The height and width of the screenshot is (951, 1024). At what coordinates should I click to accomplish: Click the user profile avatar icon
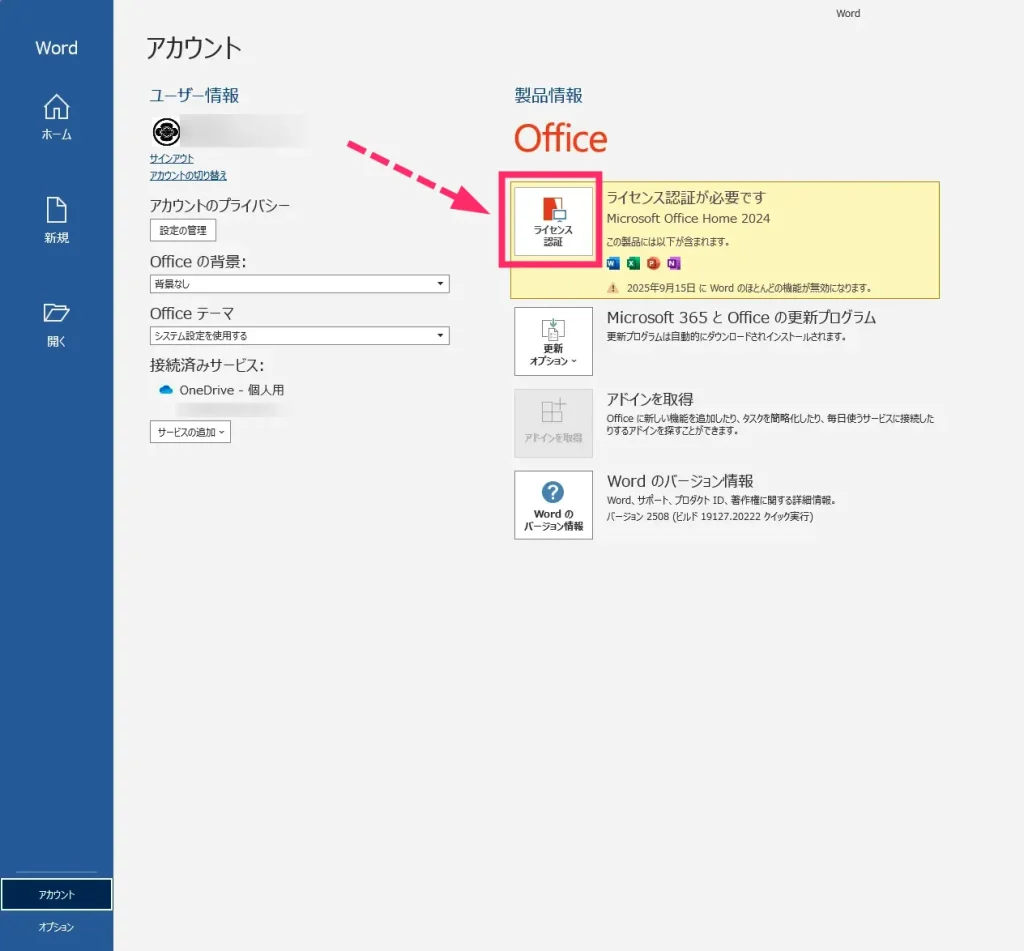pyautogui.click(x=167, y=132)
